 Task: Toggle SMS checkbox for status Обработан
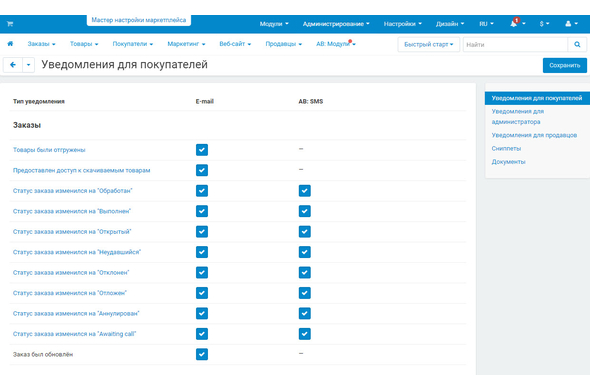305,191
